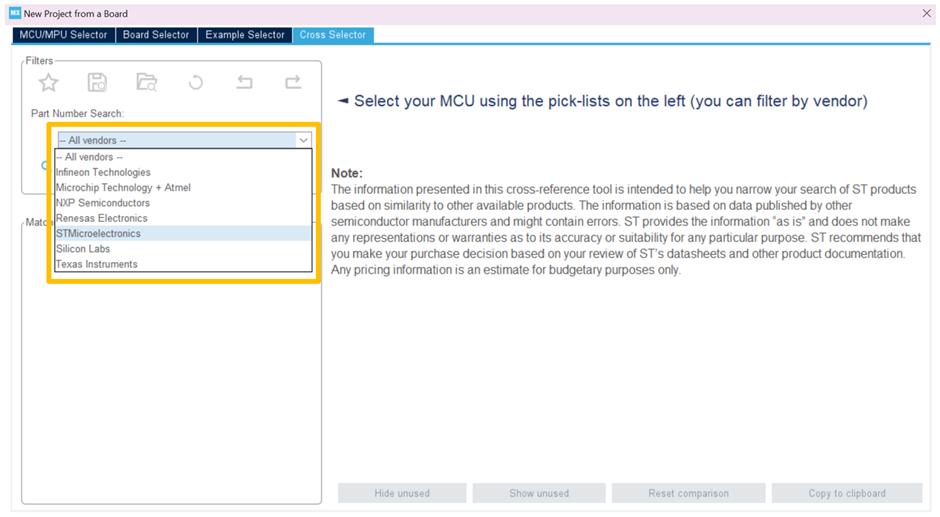This screenshot has width=940, height=517.
Task: Reset all filters with the circular arrow icon
Action: tap(196, 83)
